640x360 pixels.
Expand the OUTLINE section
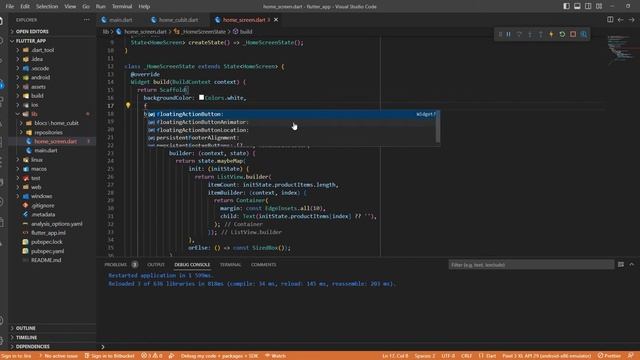pyautogui.click(x=52, y=328)
